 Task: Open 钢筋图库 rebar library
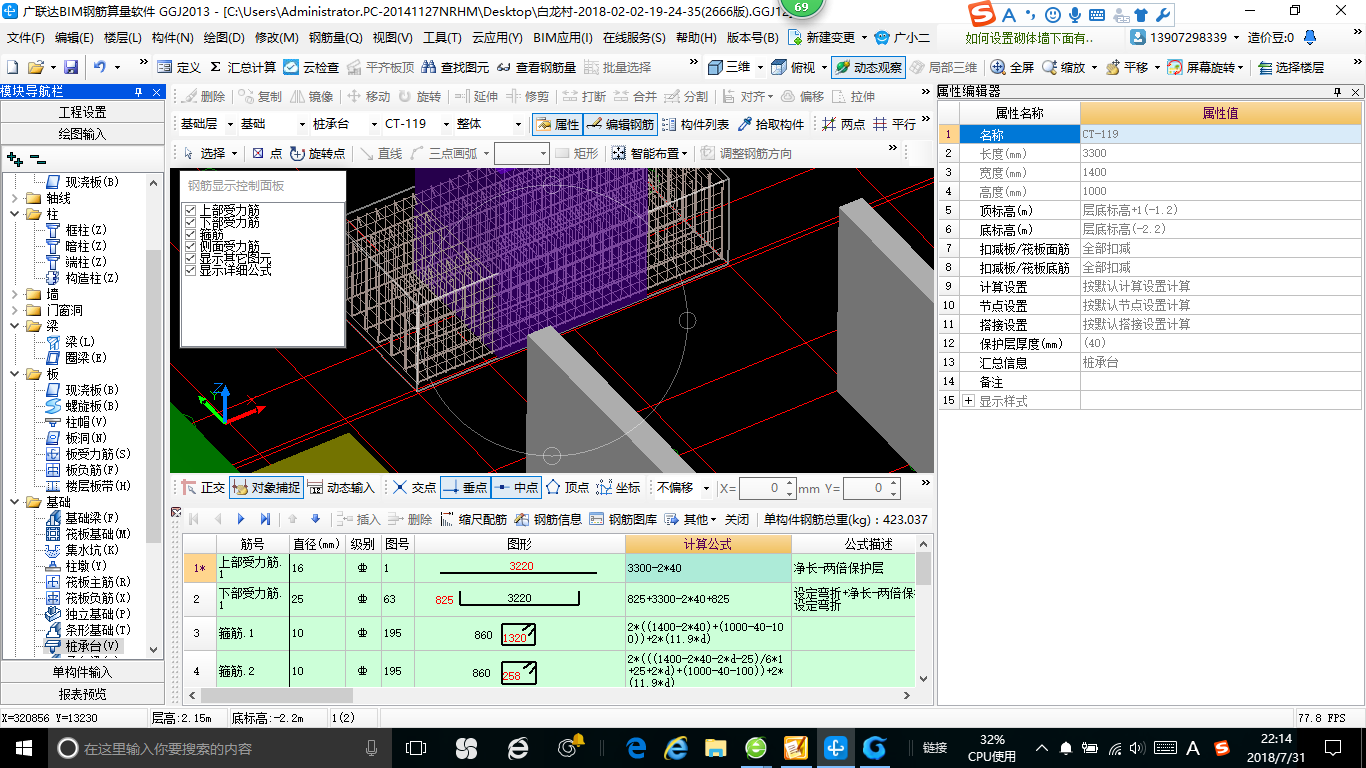[623, 519]
